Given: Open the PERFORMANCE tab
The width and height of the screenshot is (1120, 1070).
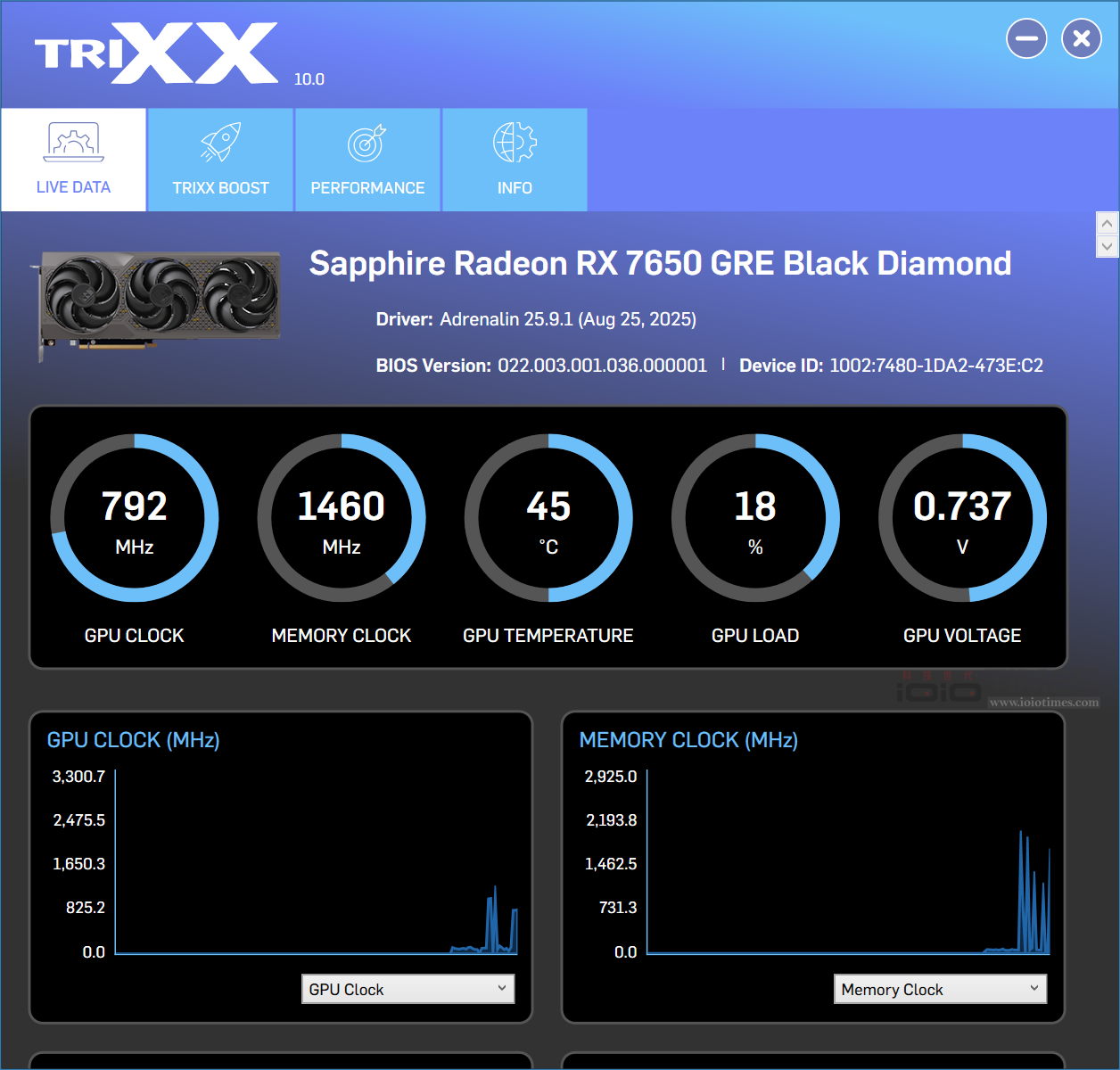Looking at the screenshot, I should coord(367,160).
